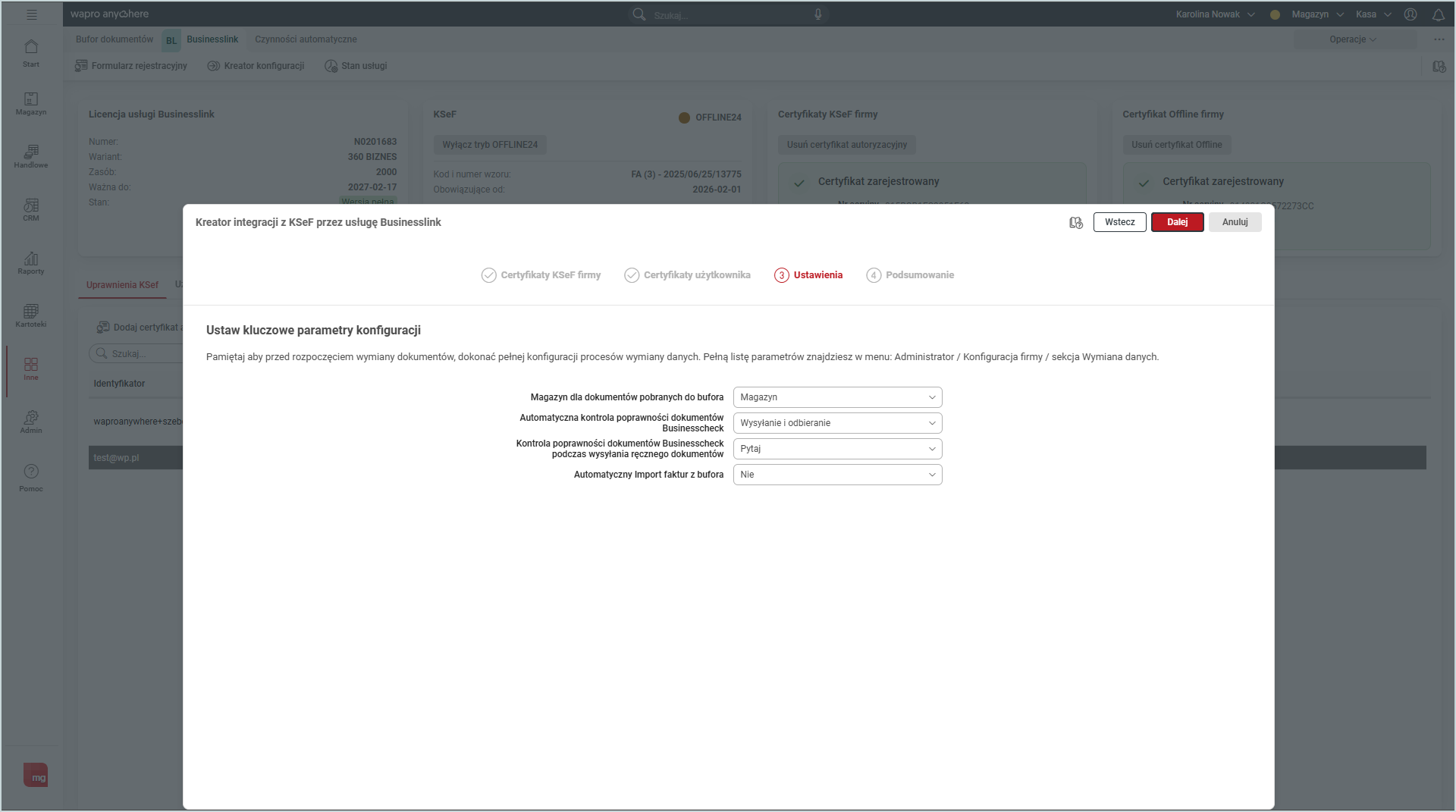
Task: Go to Certyfikaty KSeF firmy step
Action: [x=541, y=275]
